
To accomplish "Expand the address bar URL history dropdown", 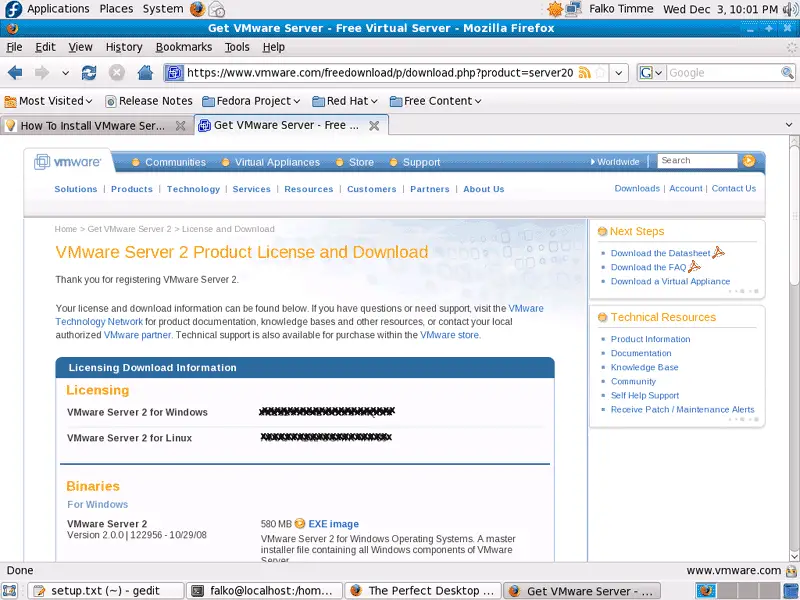I will [618, 73].
